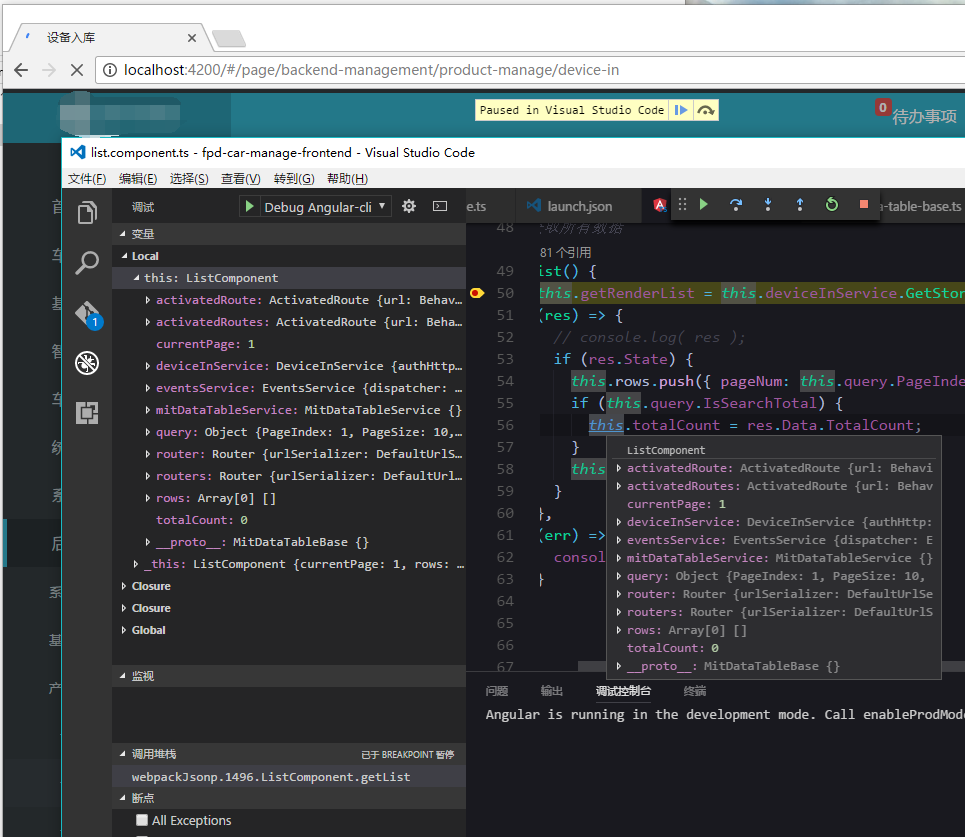The image size is (965, 837).
Task: Enable the All Exceptions breakpoint checkbox
Action: tap(142, 820)
